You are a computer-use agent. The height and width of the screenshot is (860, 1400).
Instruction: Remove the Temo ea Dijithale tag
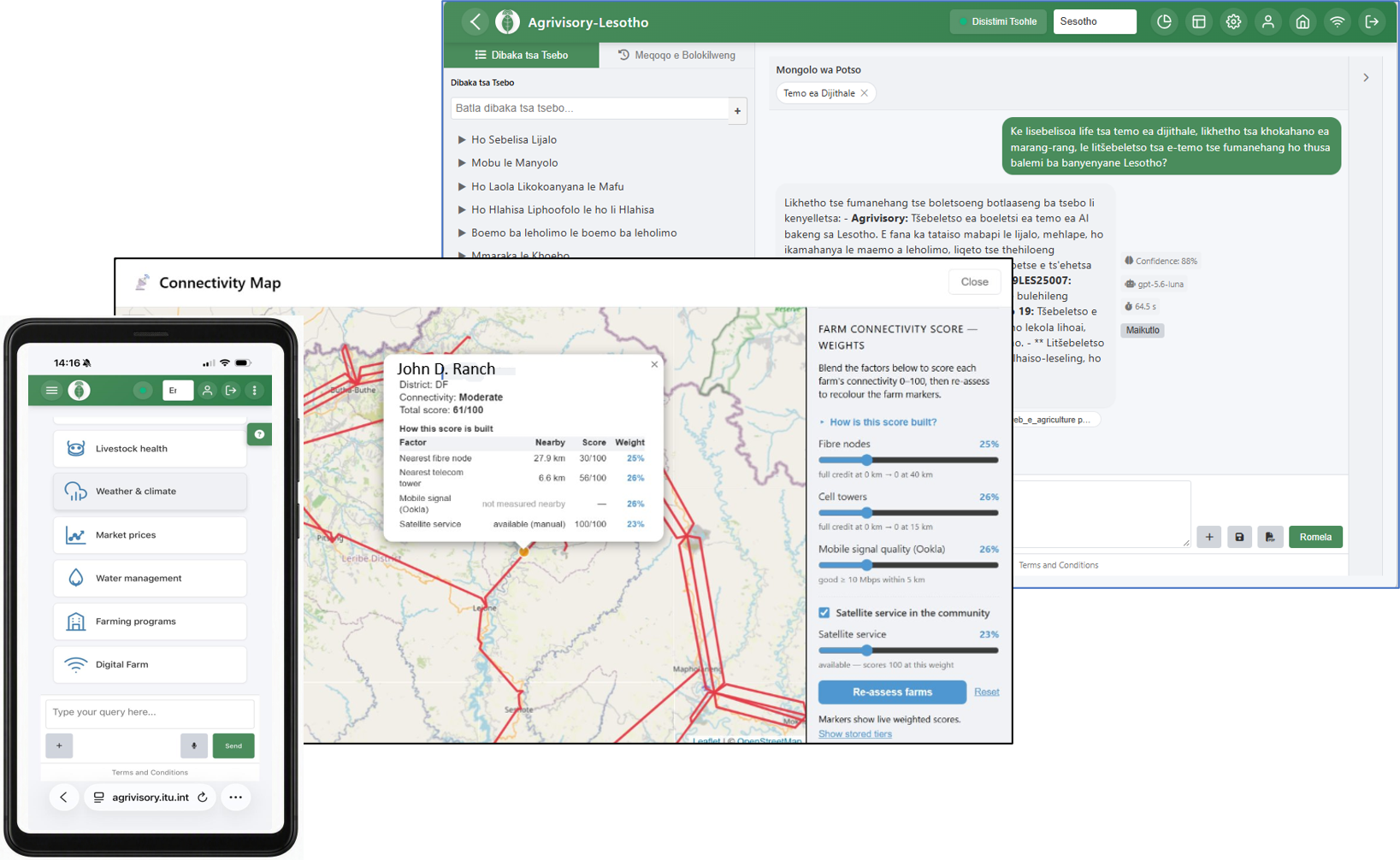pos(865,93)
